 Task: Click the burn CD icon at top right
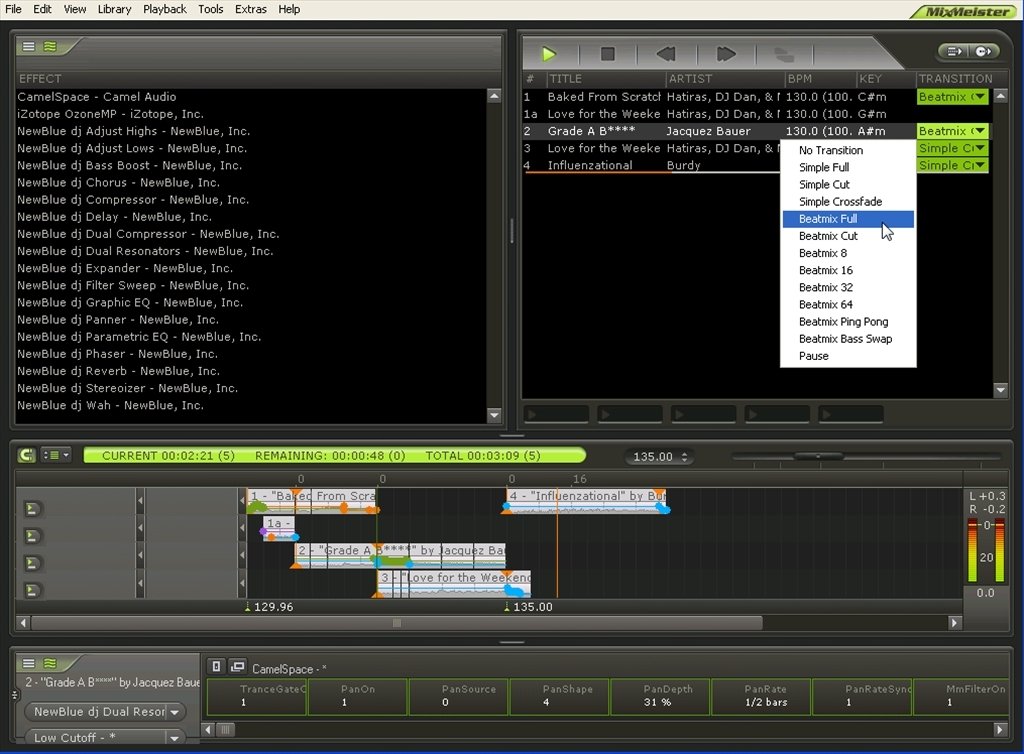coord(983,51)
